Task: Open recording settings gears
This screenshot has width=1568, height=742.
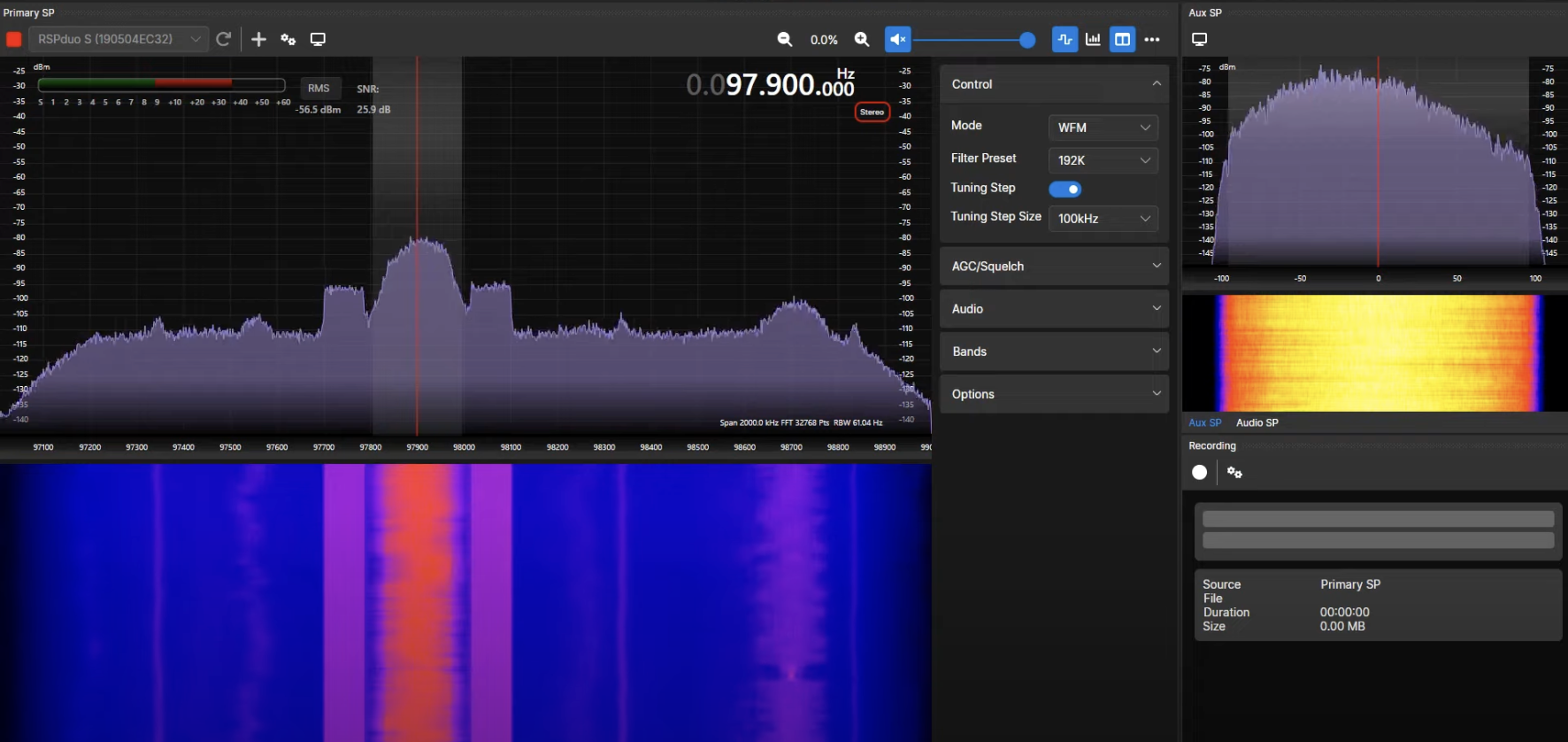Action: click(x=1234, y=472)
